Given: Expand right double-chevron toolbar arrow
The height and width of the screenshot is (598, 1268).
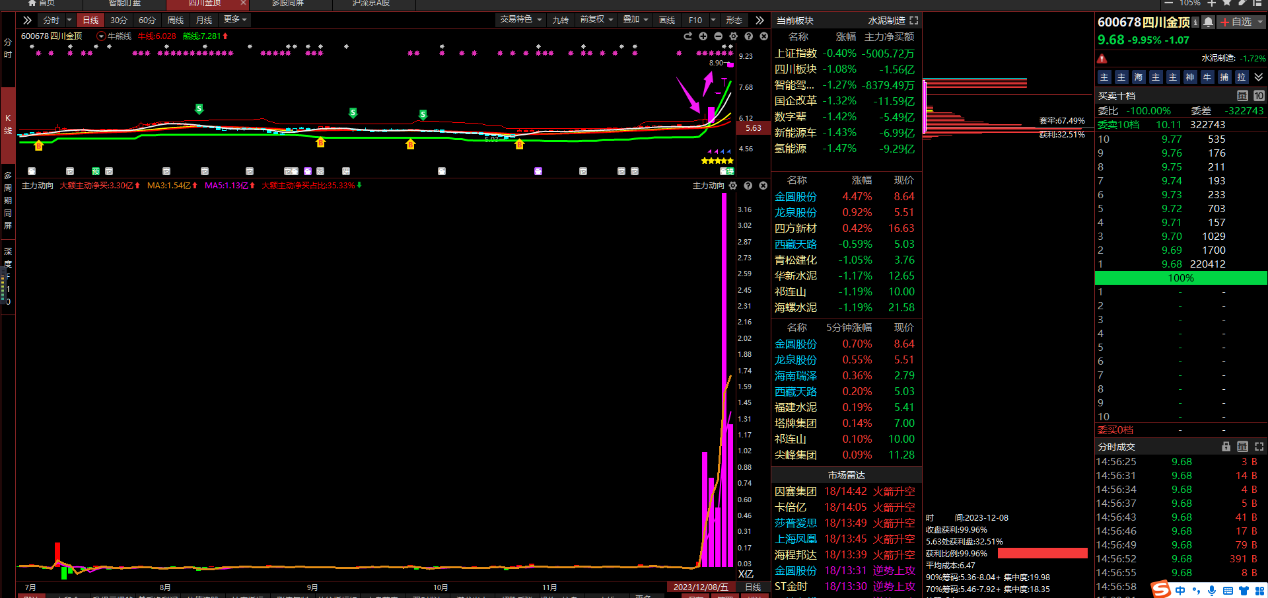Looking at the screenshot, I should [760, 20].
